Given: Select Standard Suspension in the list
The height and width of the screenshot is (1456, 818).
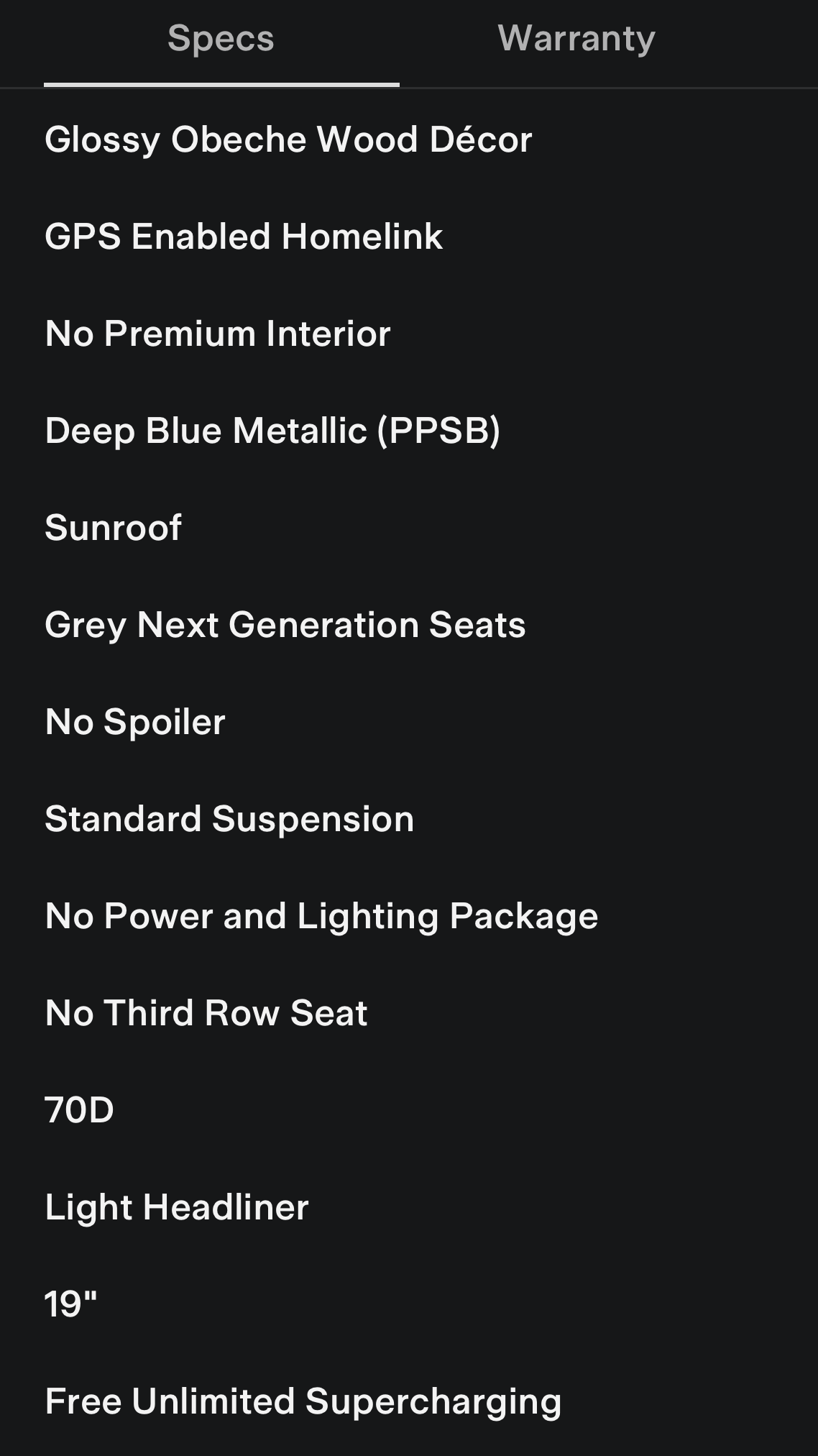Looking at the screenshot, I should tap(229, 819).
